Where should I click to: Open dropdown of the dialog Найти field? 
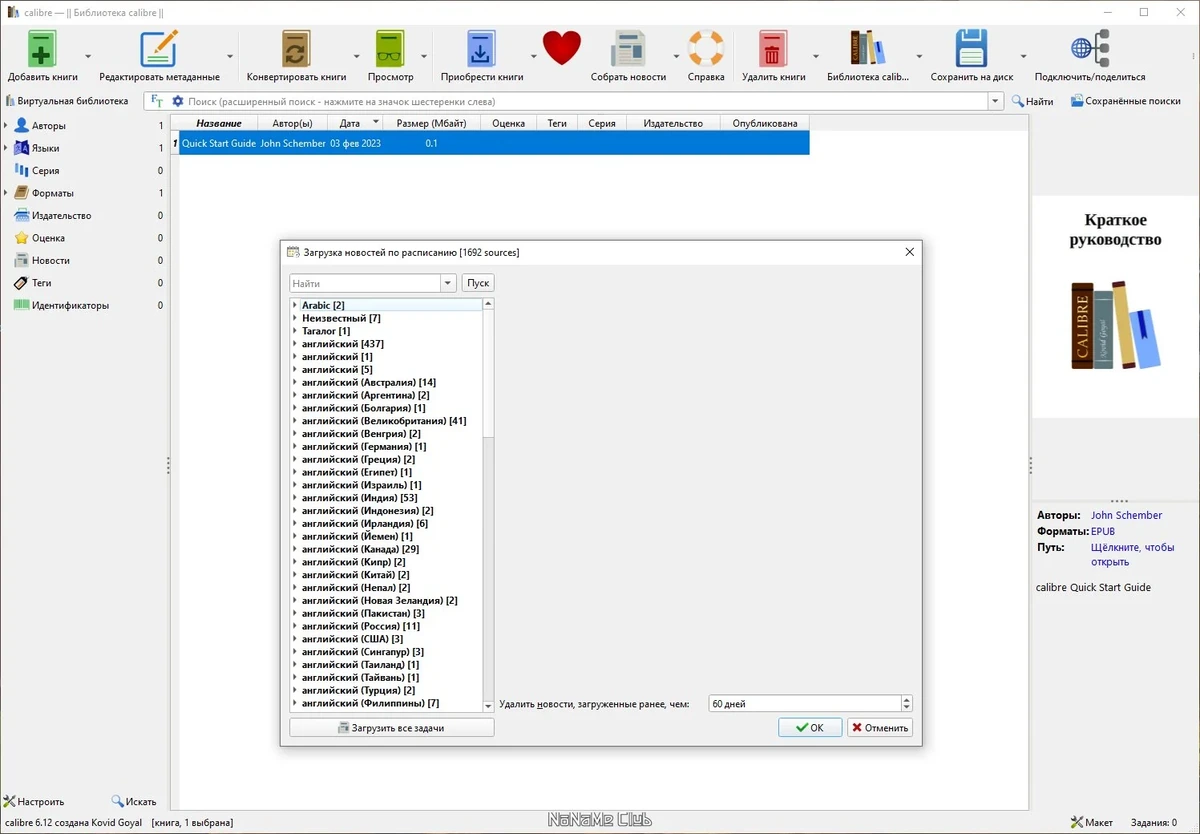(449, 283)
